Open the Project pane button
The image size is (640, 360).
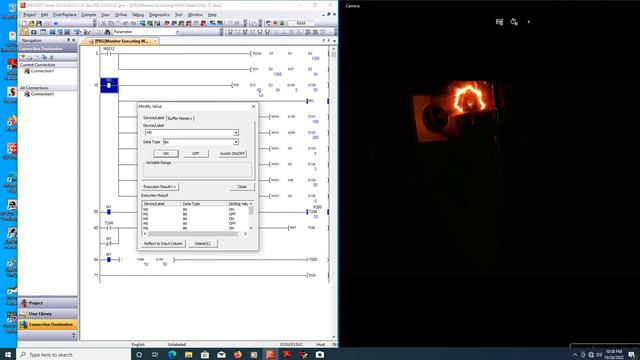point(47,303)
